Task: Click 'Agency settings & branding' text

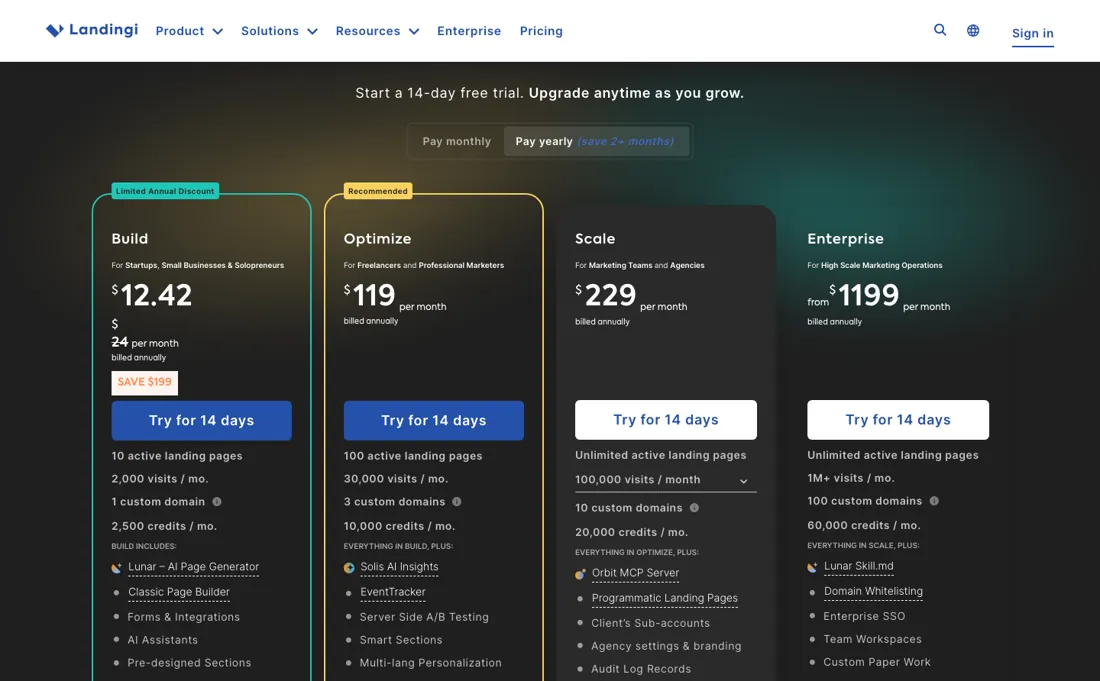Action: point(666,646)
